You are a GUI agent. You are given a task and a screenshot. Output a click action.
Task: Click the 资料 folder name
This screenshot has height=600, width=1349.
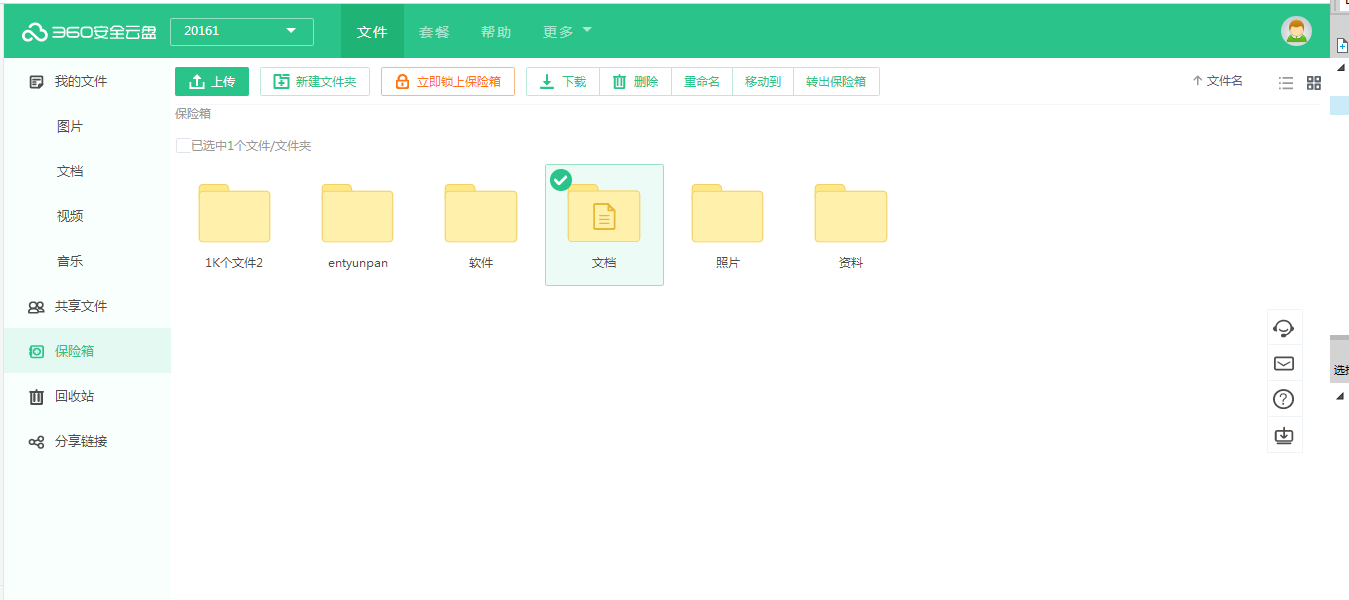851,263
